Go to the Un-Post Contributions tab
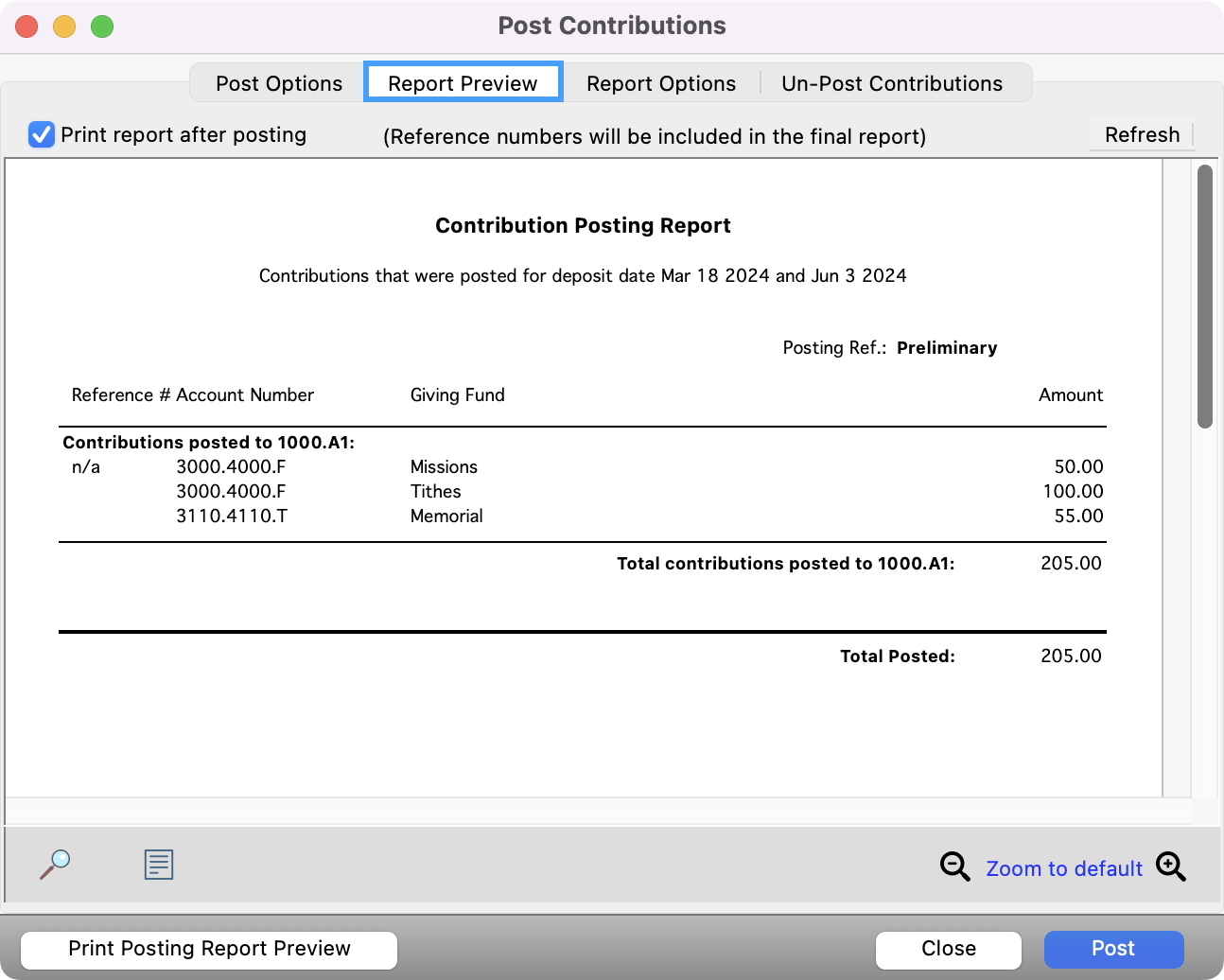The width and height of the screenshot is (1224, 980). [x=892, y=83]
